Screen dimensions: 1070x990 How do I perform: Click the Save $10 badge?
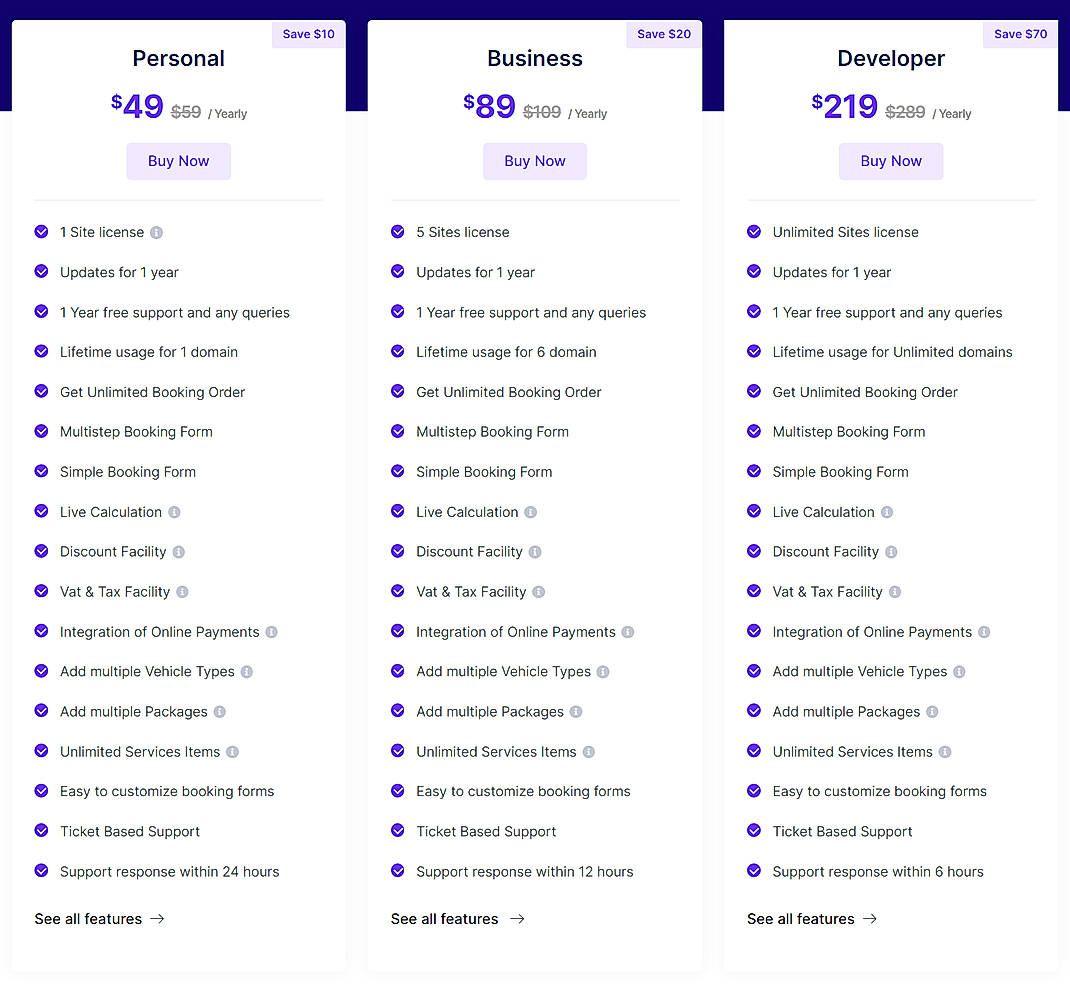(308, 34)
